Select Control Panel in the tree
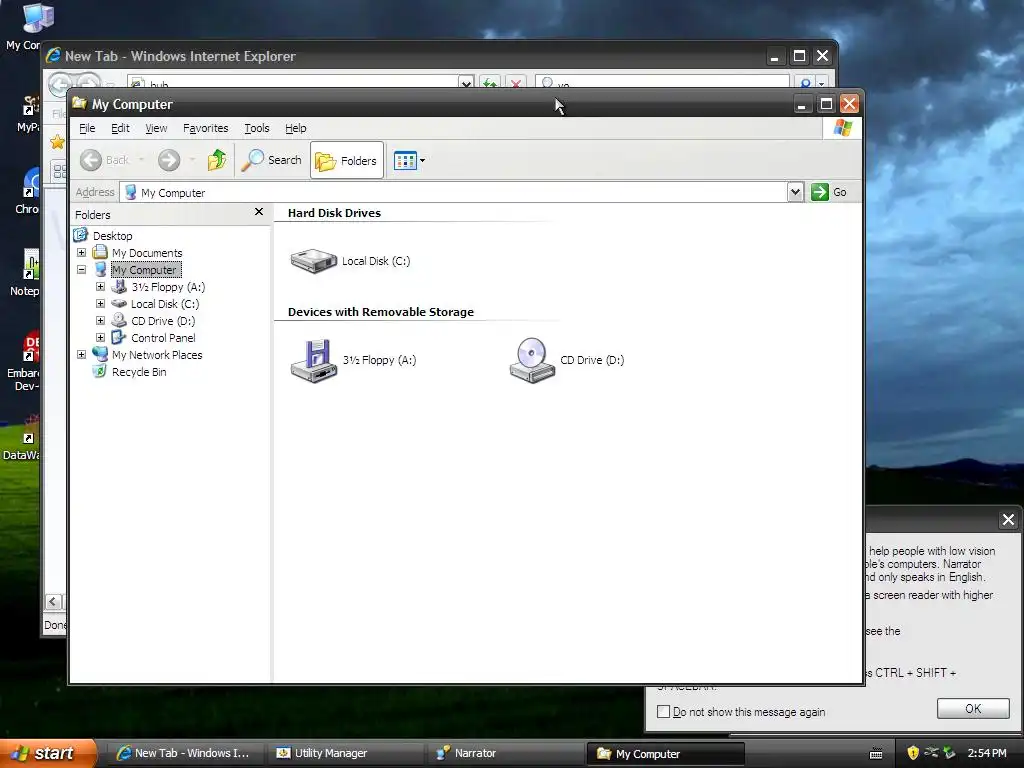 pos(163,338)
